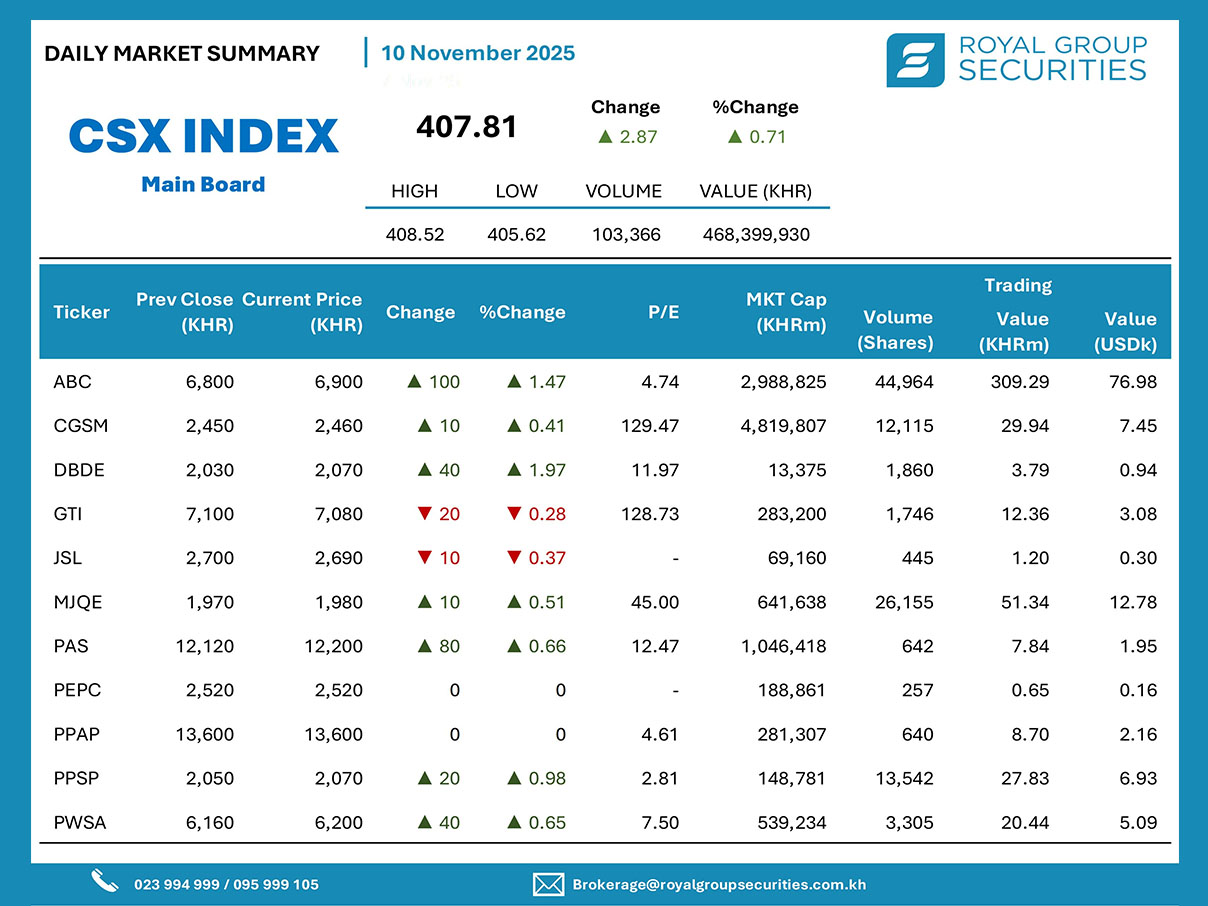Click the Main Board label under CSX INDEX
This screenshot has width=1208, height=906.
click(x=203, y=184)
